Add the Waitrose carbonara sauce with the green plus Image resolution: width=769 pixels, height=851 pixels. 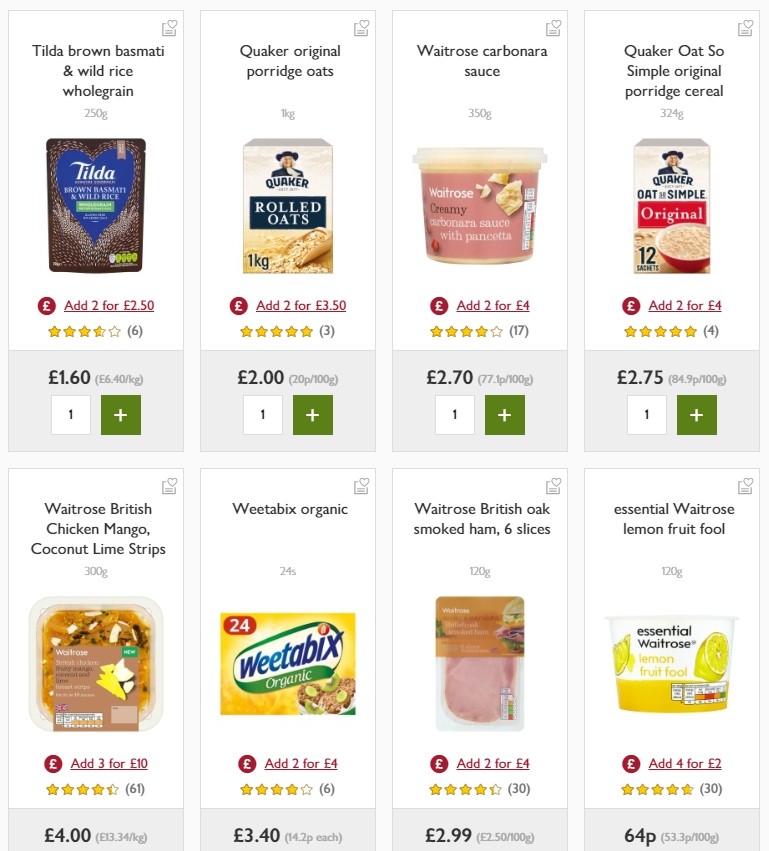[x=505, y=414]
